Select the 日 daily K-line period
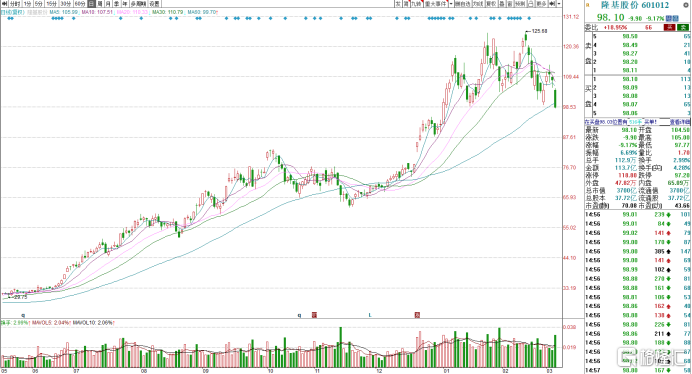 coord(91,4)
